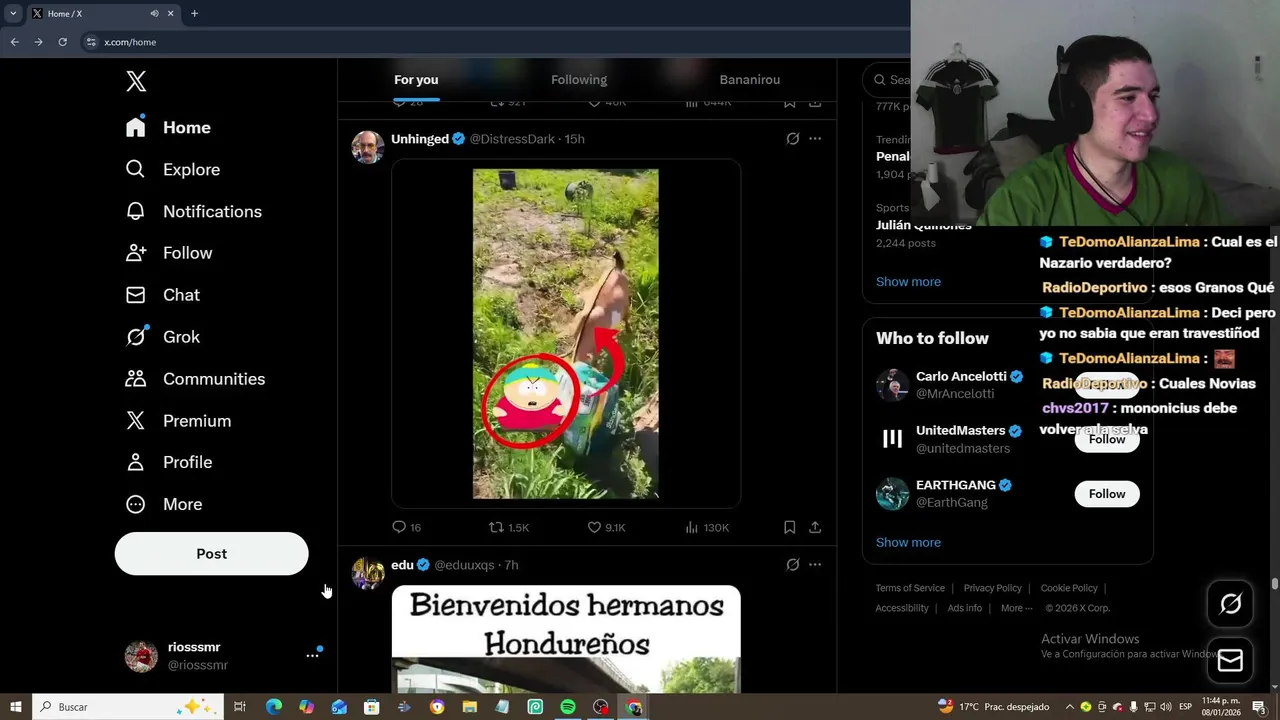Expand the More sidebar menu
The height and width of the screenshot is (720, 1280).
pos(164,504)
